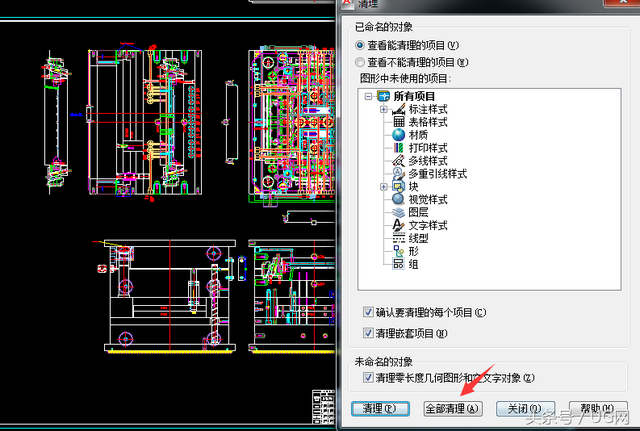Select 标注样式 text in the tree
The width and height of the screenshot is (640, 431).
428,109
